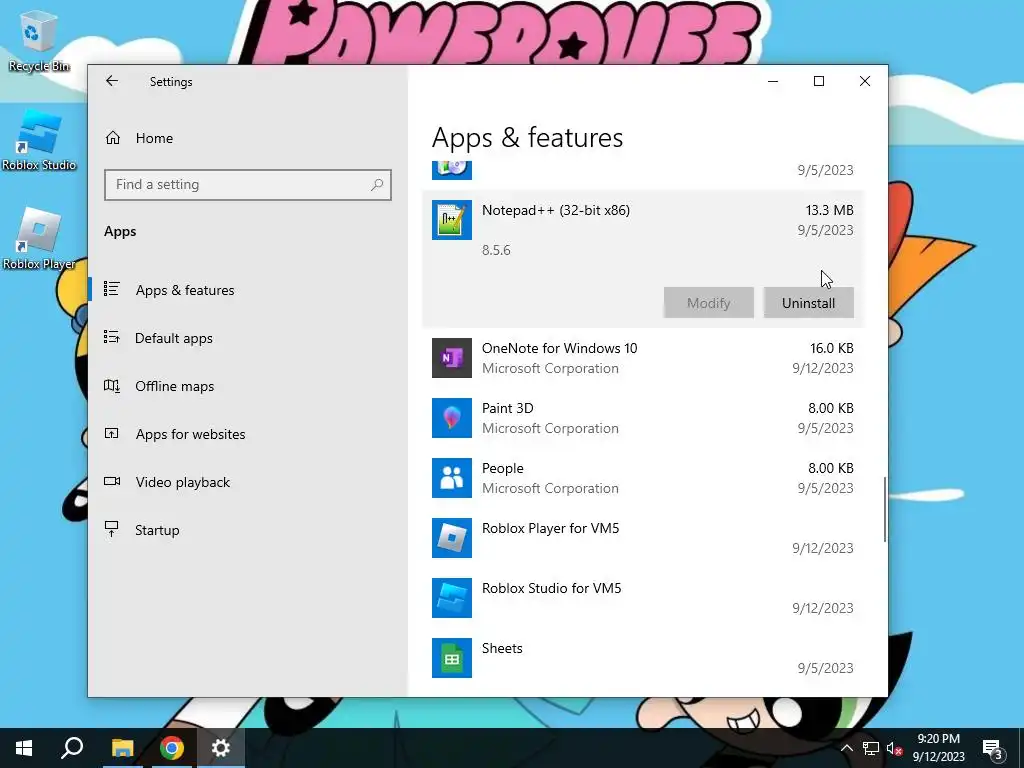The height and width of the screenshot is (768, 1024).
Task: Click the '13.3 MB' size value
Action: click(x=829, y=210)
